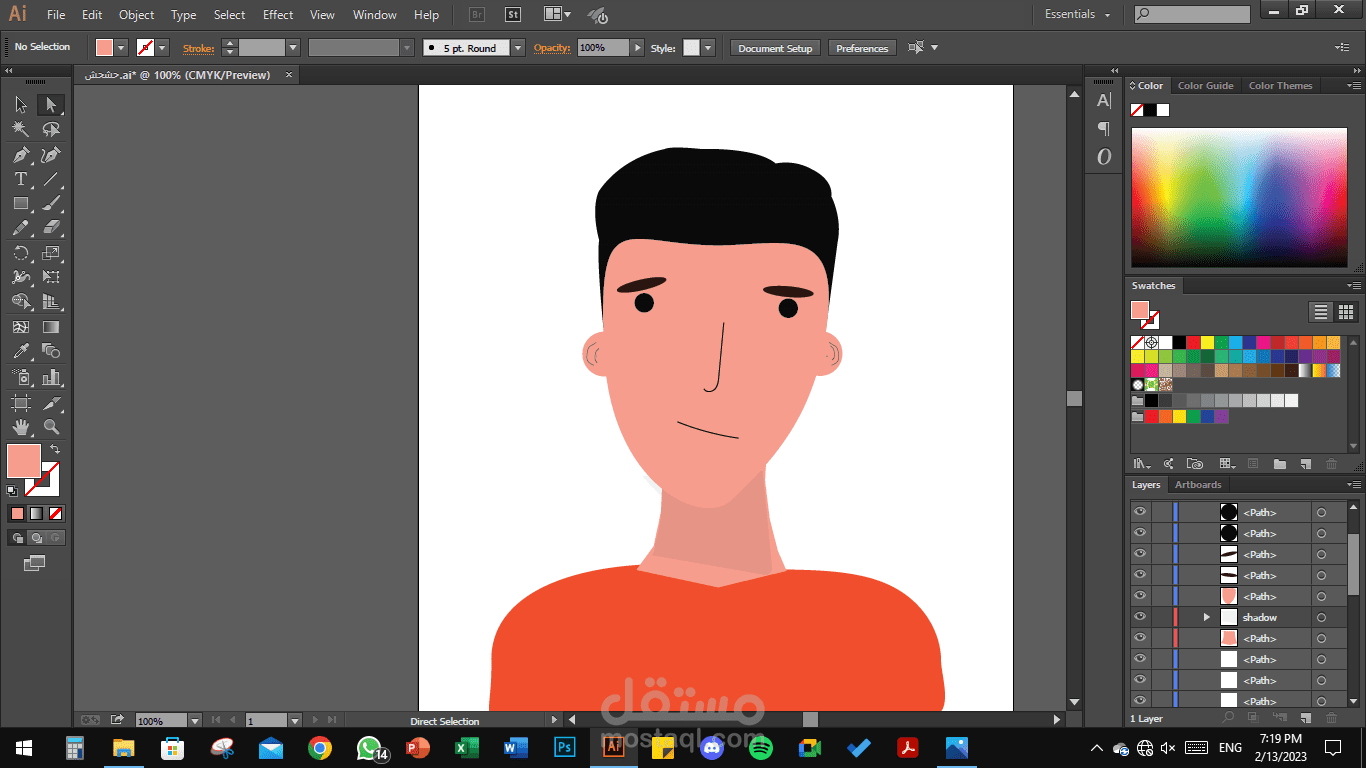
Task: Open the Effect menu
Action: click(x=277, y=14)
